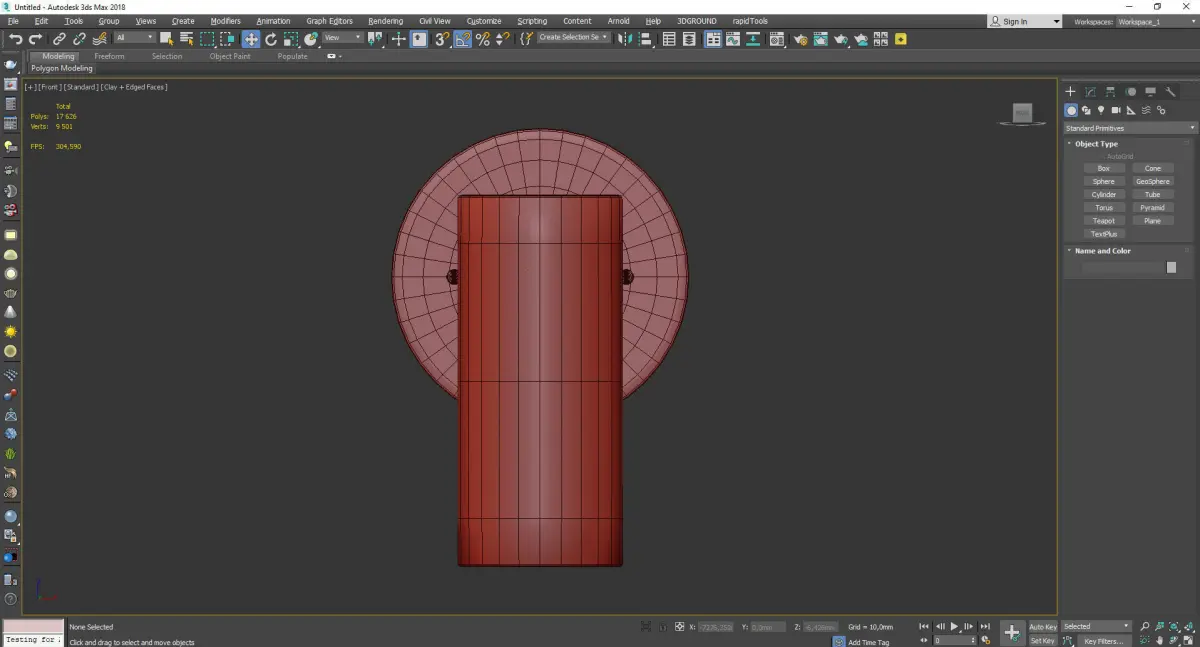Click the object color swatch
Screen dimensions: 1200x647
coord(1171,268)
